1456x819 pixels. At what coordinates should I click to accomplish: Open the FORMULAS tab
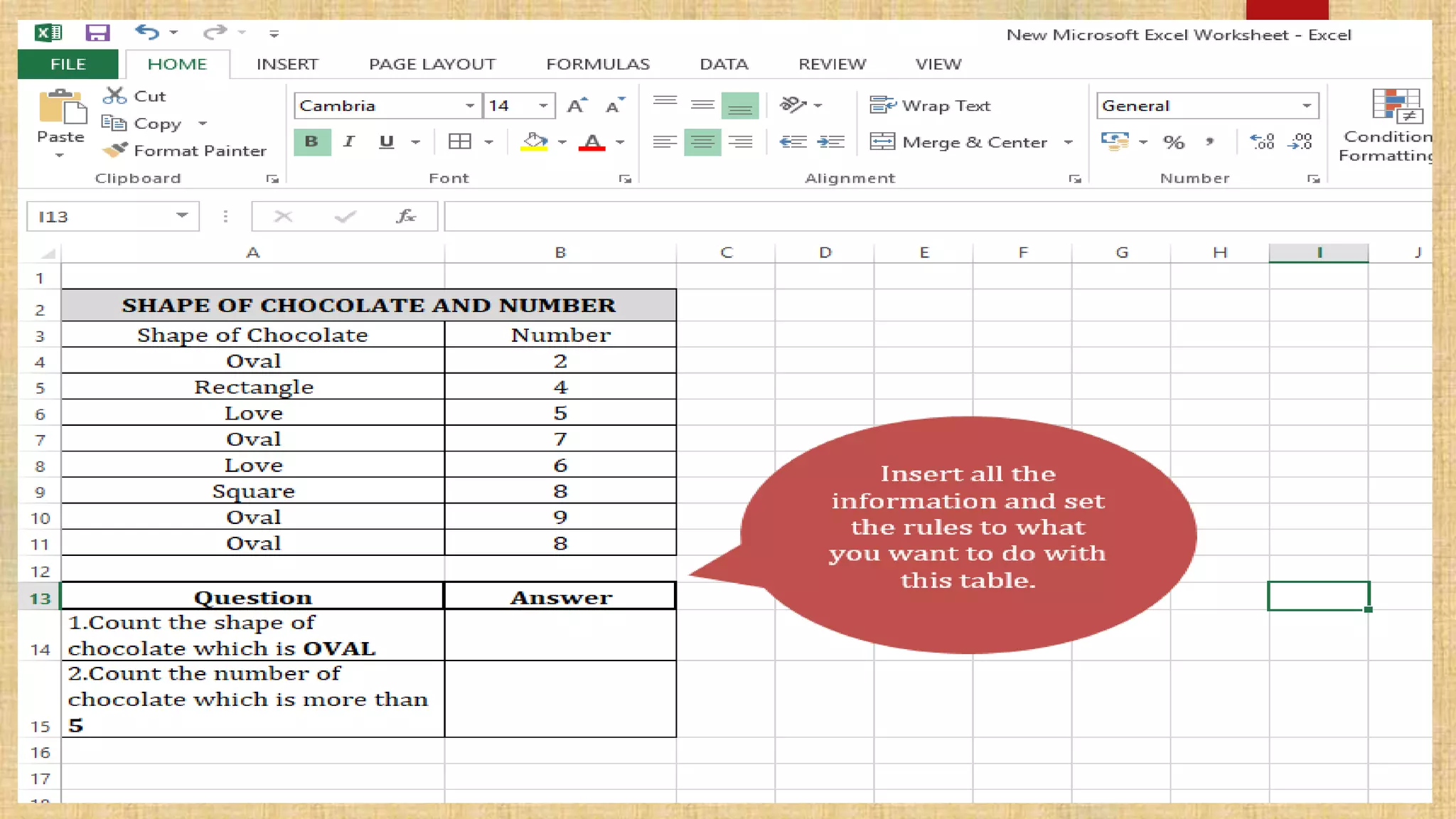click(x=598, y=64)
